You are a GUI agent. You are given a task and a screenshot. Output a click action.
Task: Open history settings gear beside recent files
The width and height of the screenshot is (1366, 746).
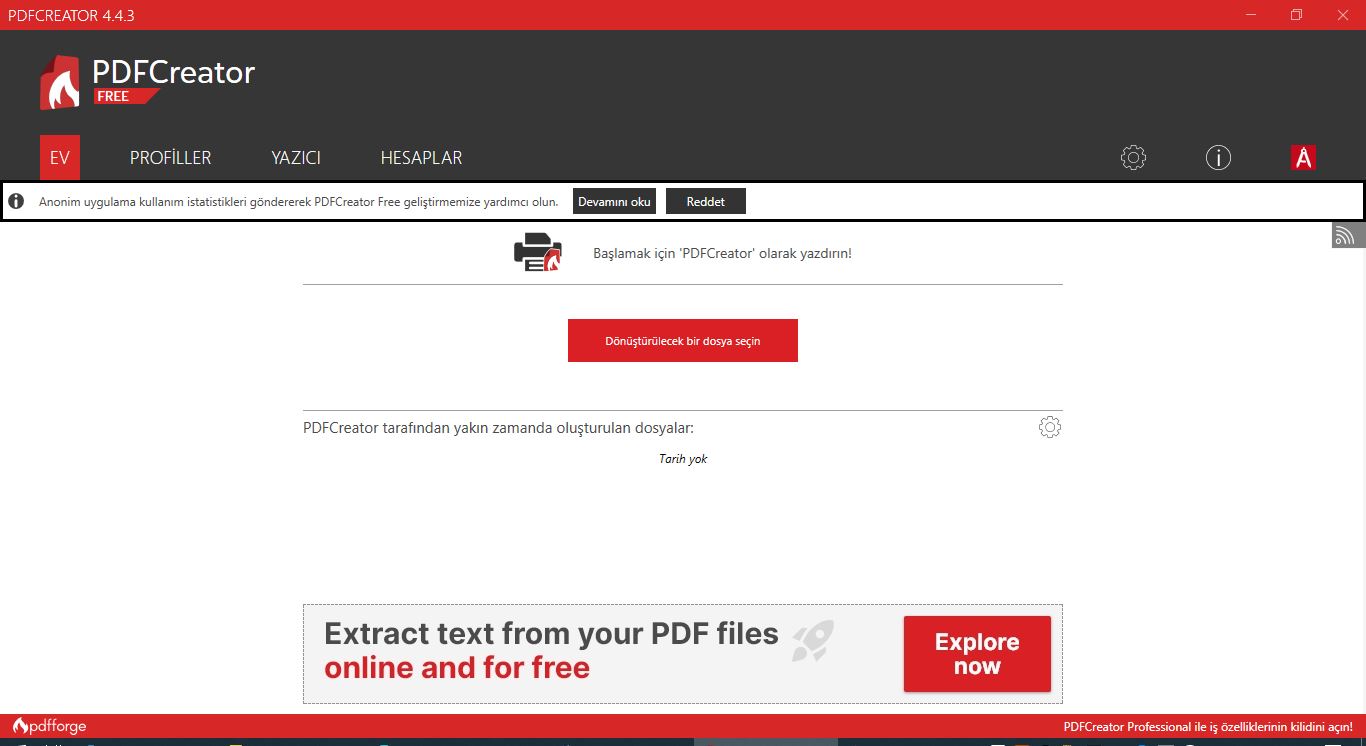tap(1050, 428)
